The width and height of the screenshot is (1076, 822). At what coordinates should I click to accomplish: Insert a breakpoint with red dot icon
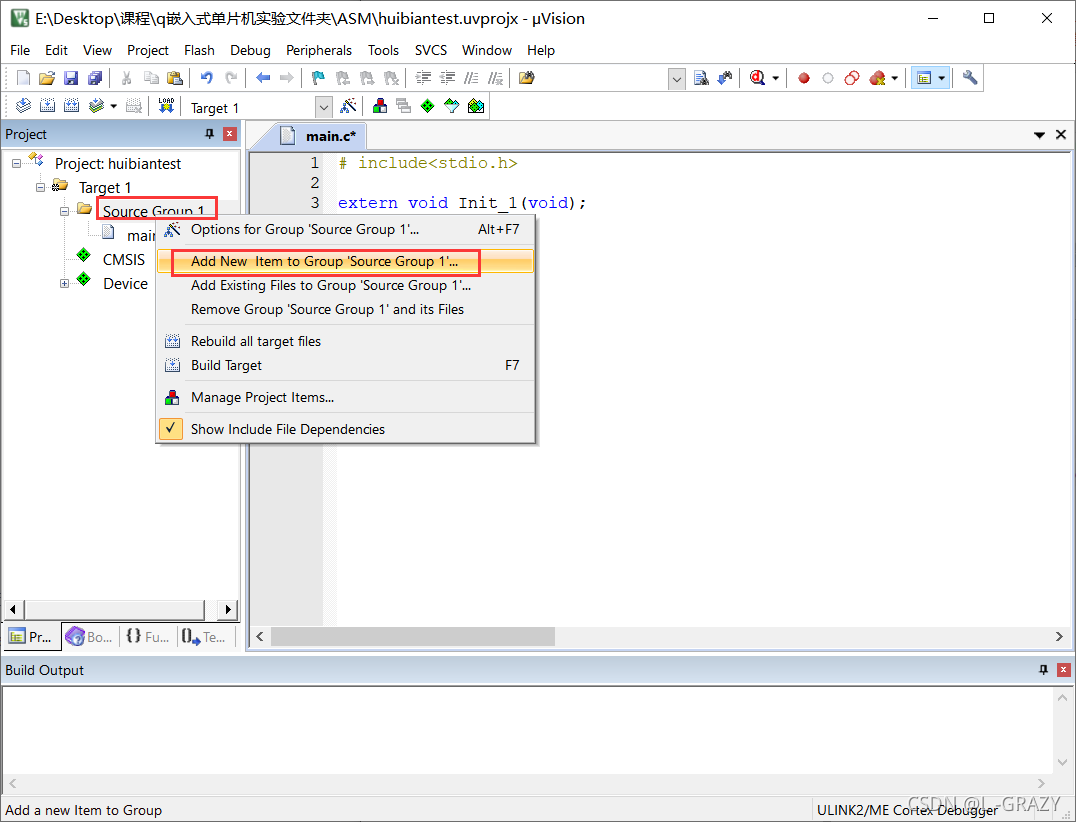tap(804, 78)
